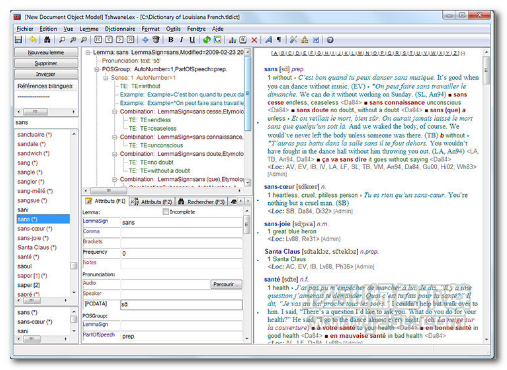The image size is (507, 370).
Task: Click the Inverser button
Action: tap(46, 74)
